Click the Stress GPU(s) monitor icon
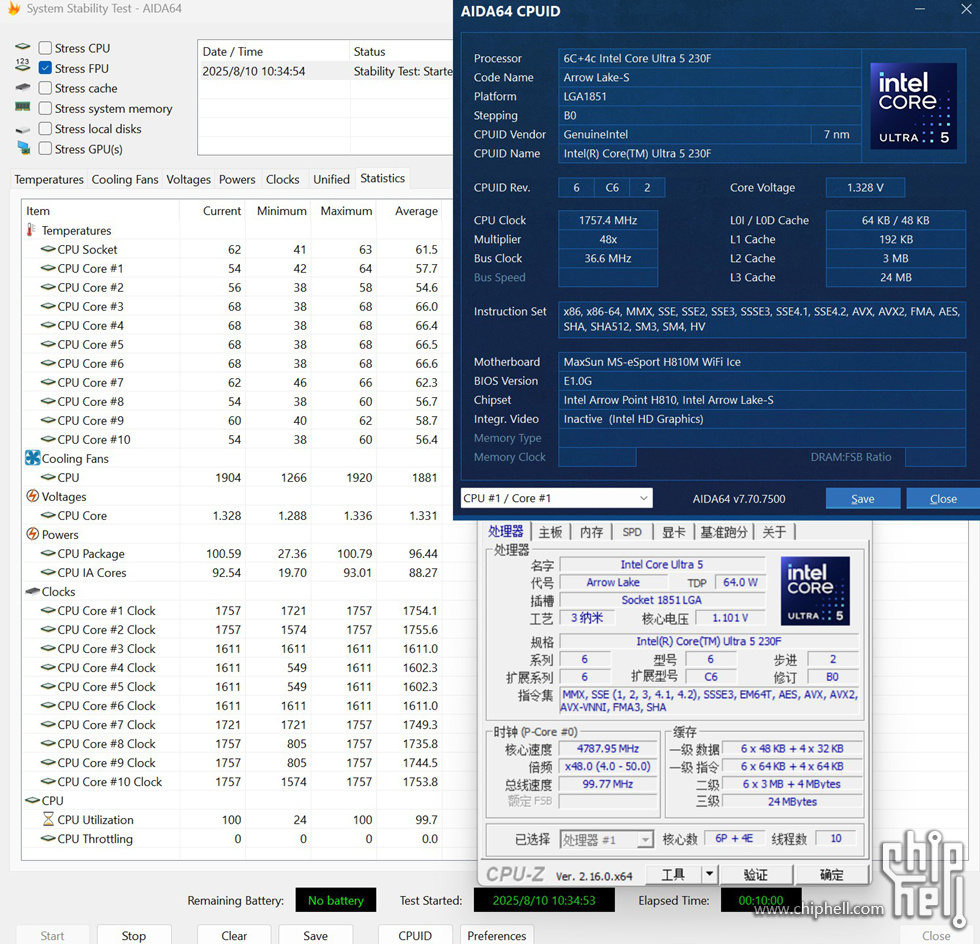980x944 pixels. tap(24, 148)
